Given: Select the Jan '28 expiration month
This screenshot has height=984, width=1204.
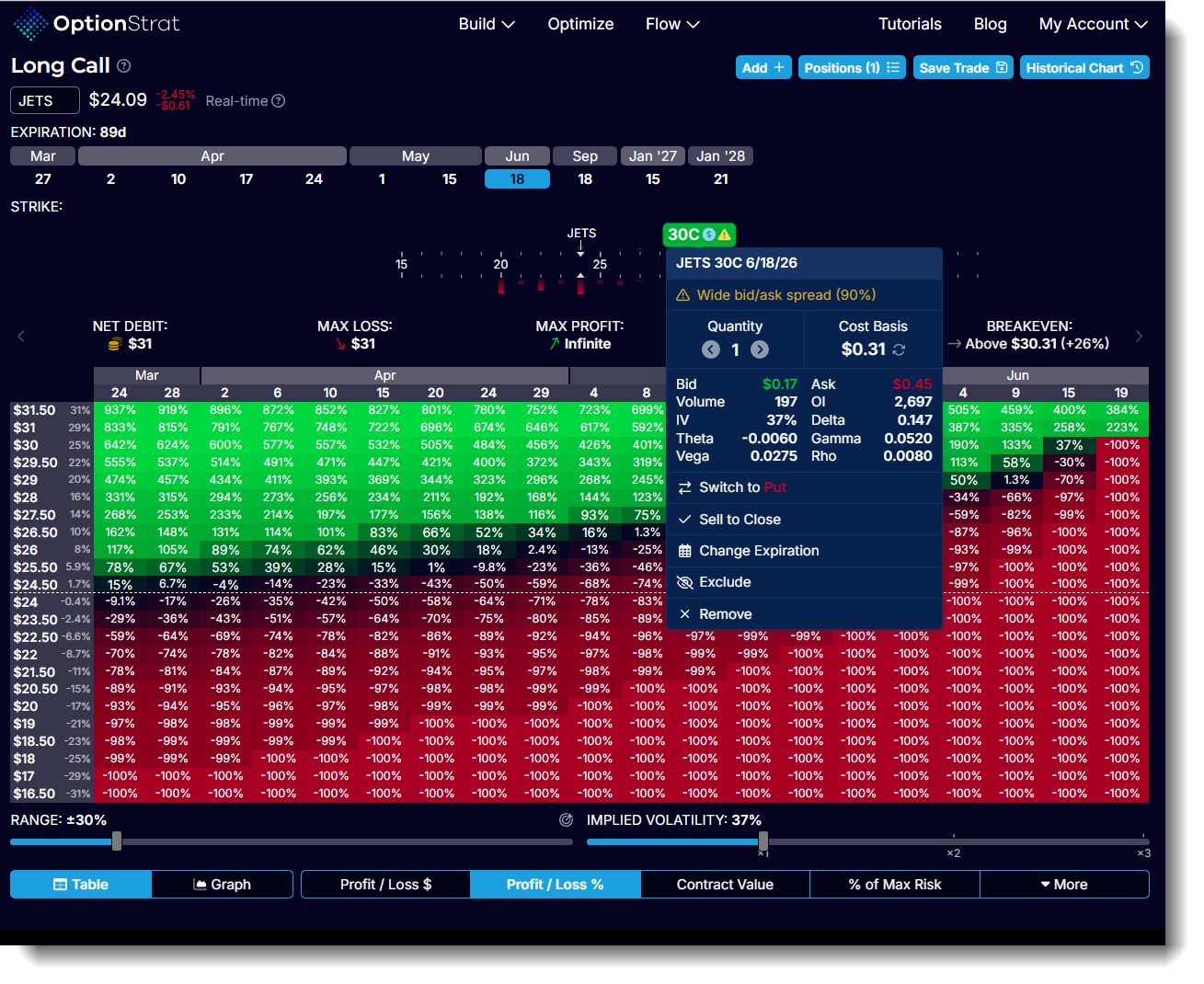Looking at the screenshot, I should tap(721, 156).
